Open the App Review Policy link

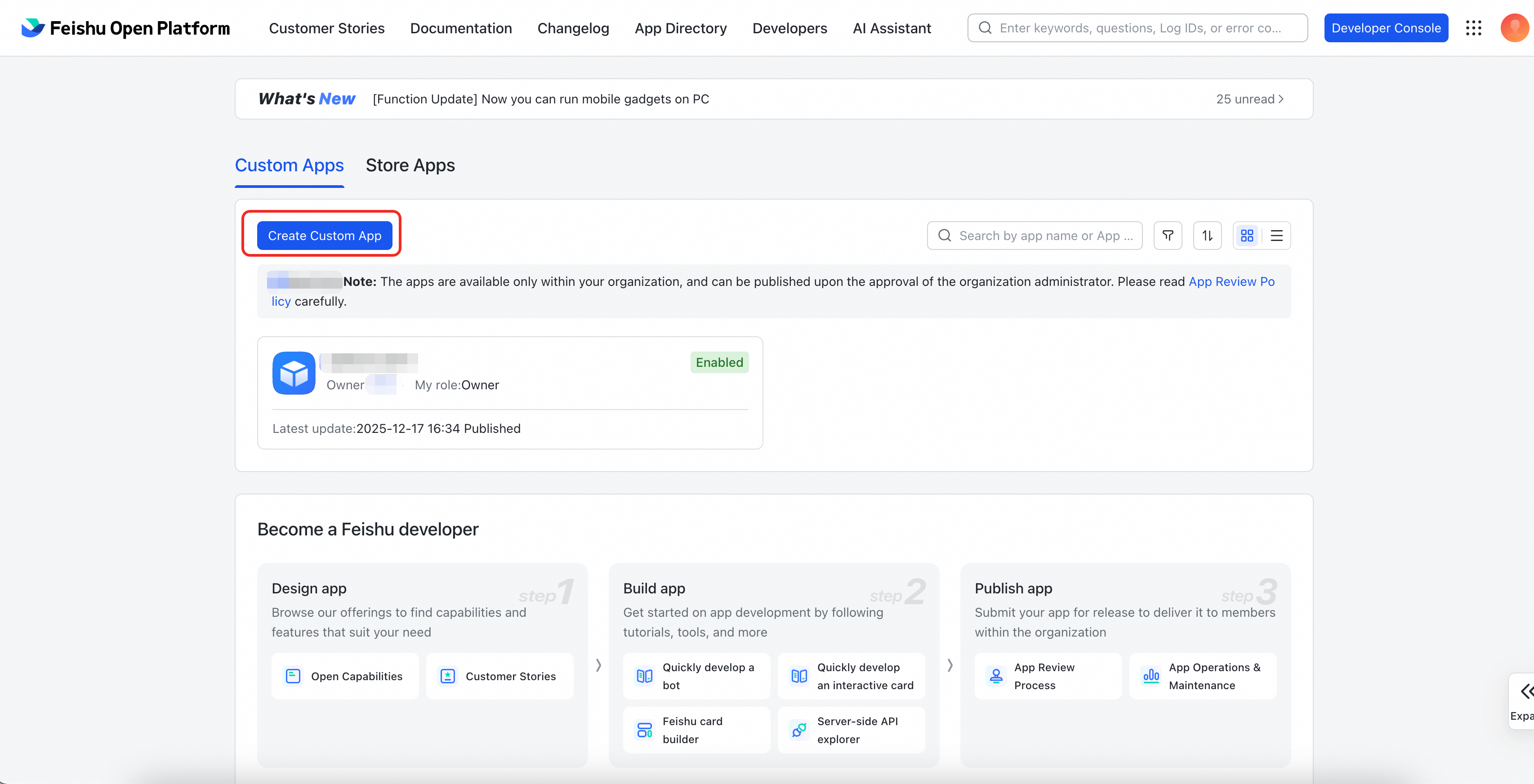point(1231,281)
